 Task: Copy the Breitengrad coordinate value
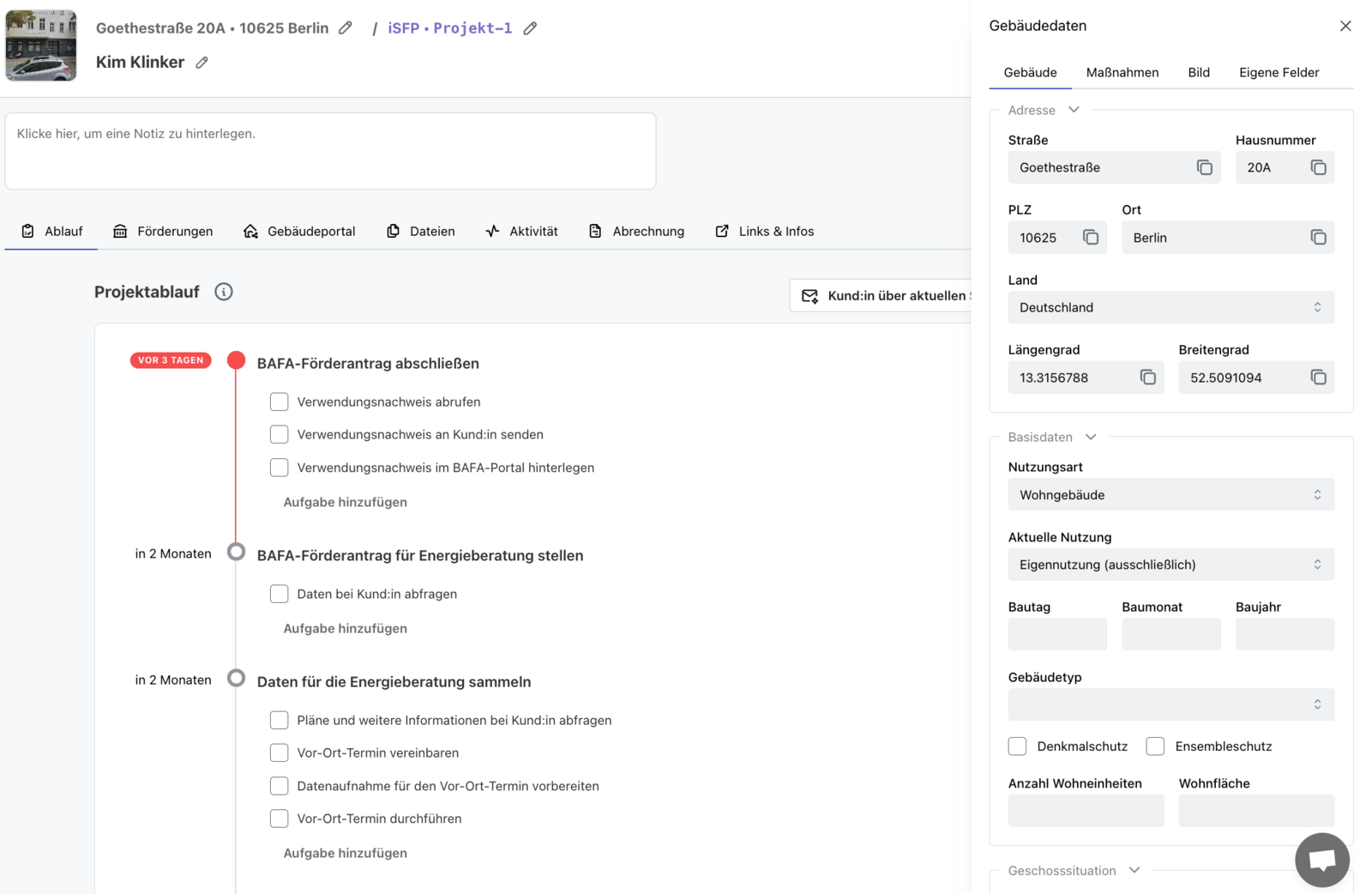(x=1318, y=378)
